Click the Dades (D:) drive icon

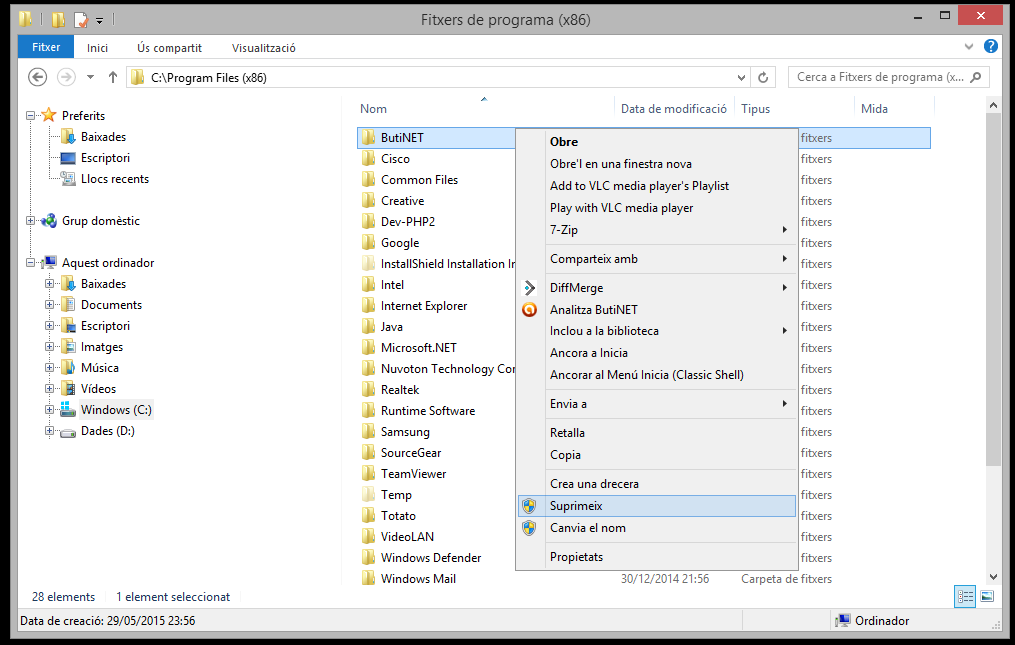tap(67, 431)
